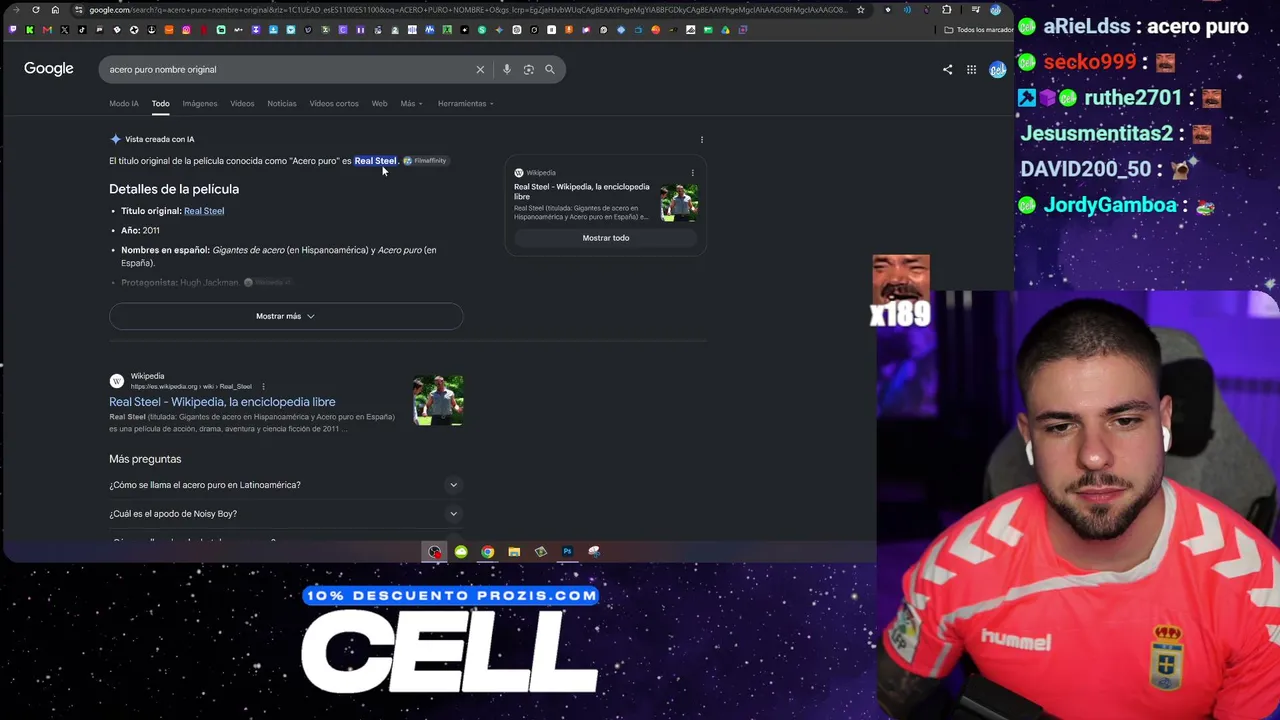
Task: Click the thumbnail in the Wikipedia source card
Action: [x=679, y=201]
